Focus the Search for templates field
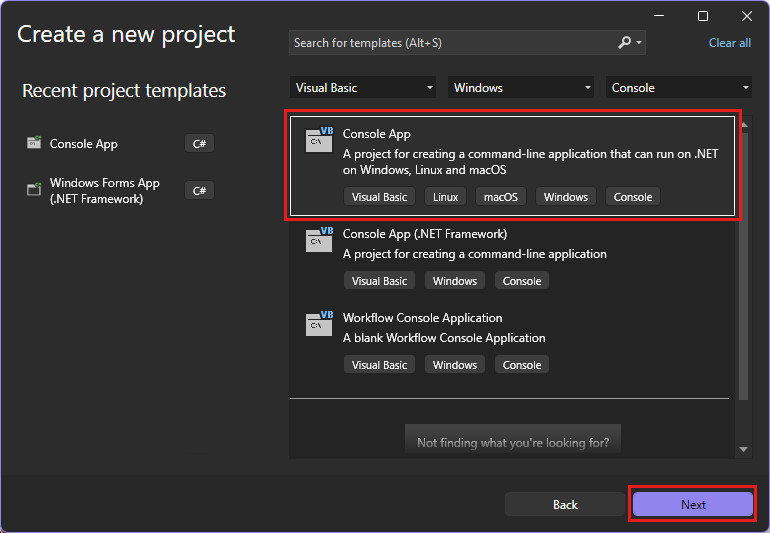This screenshot has height=533, width=770. [x=450, y=43]
